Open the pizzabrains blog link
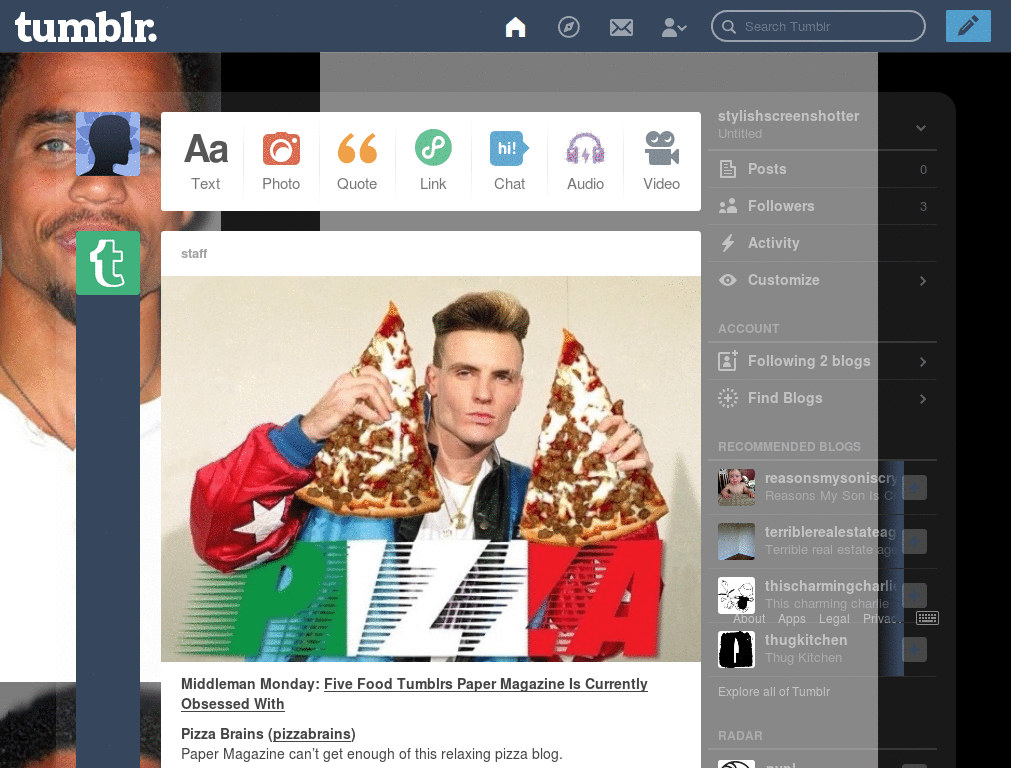The height and width of the screenshot is (768, 1024). pos(313,734)
